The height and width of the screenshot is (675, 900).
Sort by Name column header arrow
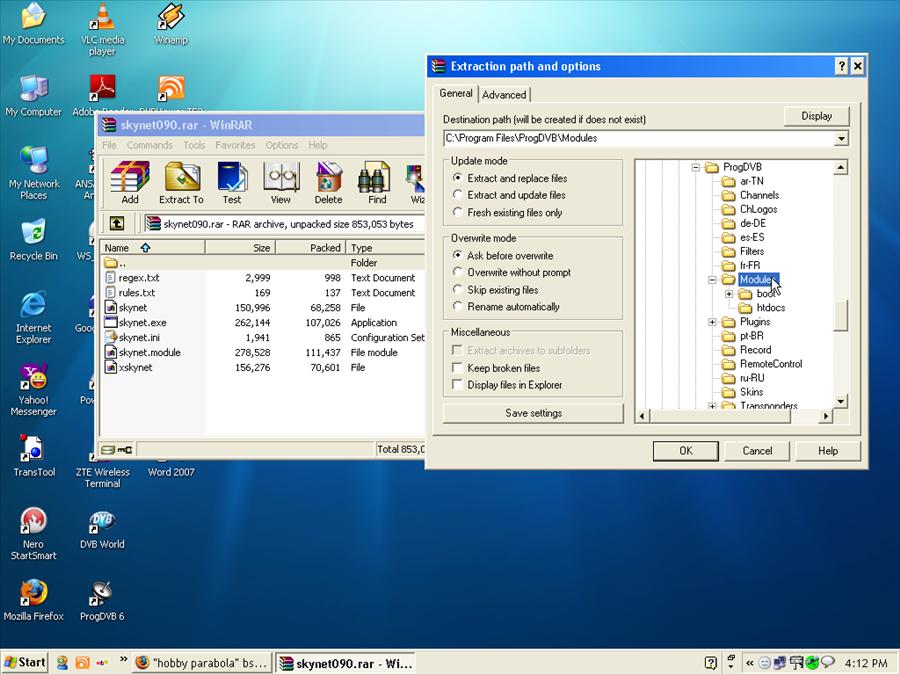tap(145, 247)
